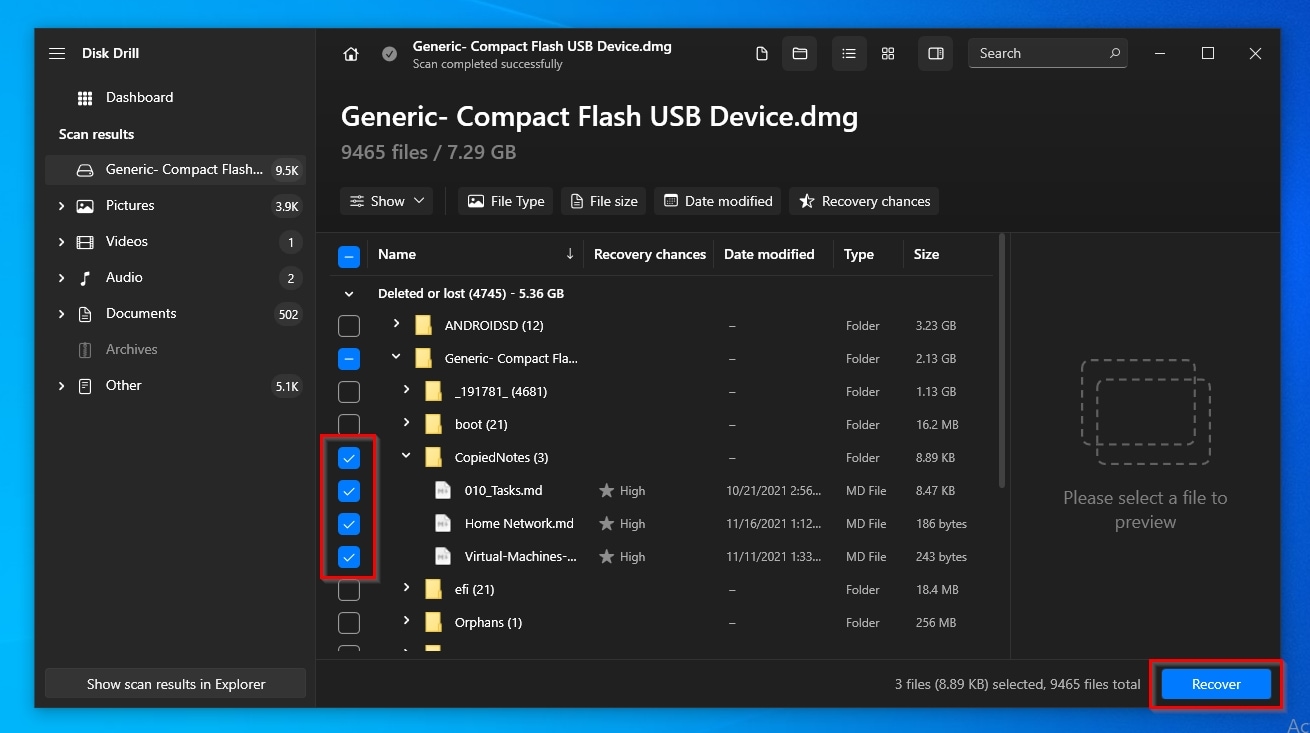Expand the Orphans folder

click(x=406, y=621)
